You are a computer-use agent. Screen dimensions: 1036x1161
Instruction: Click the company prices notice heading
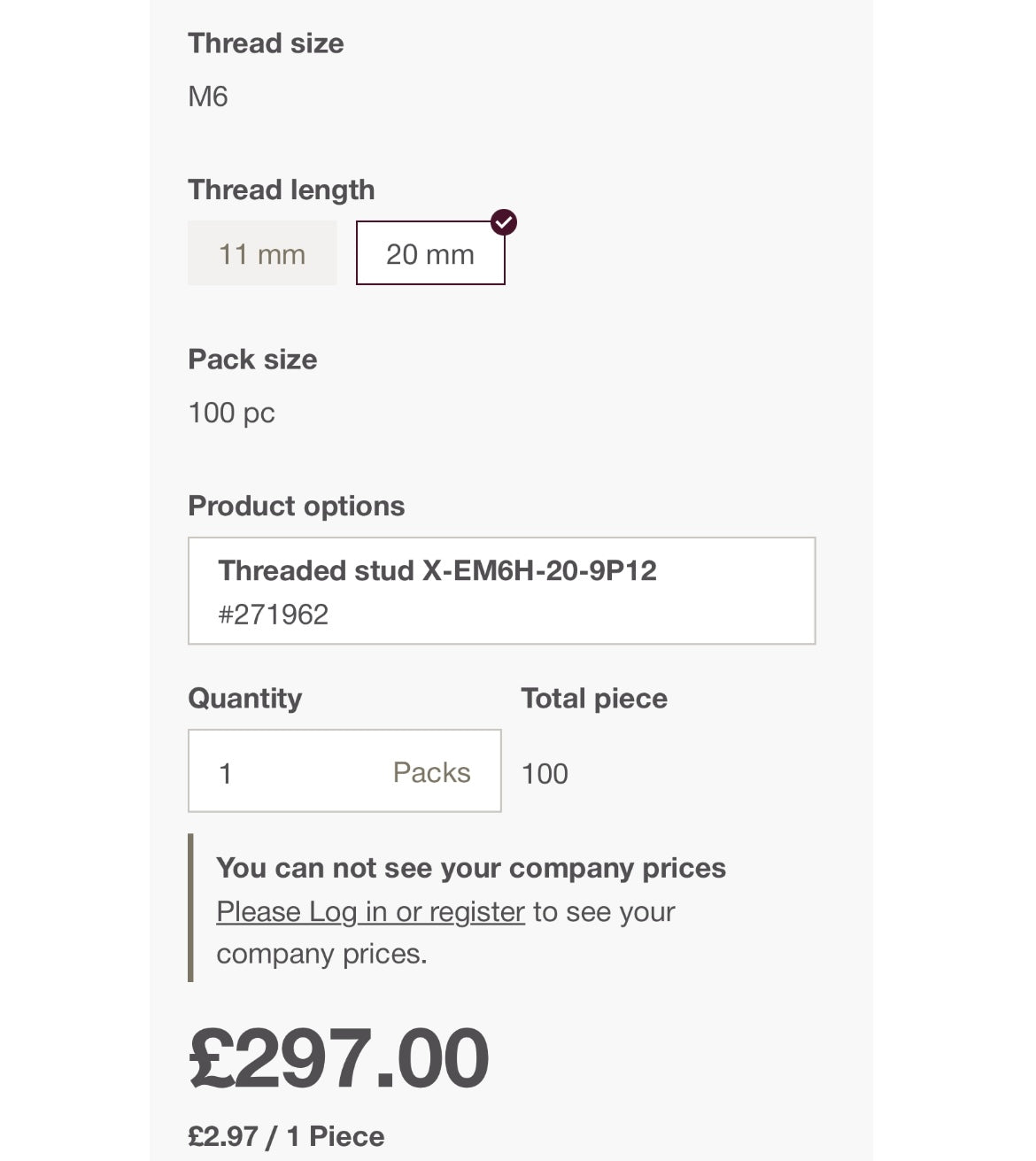(x=470, y=868)
